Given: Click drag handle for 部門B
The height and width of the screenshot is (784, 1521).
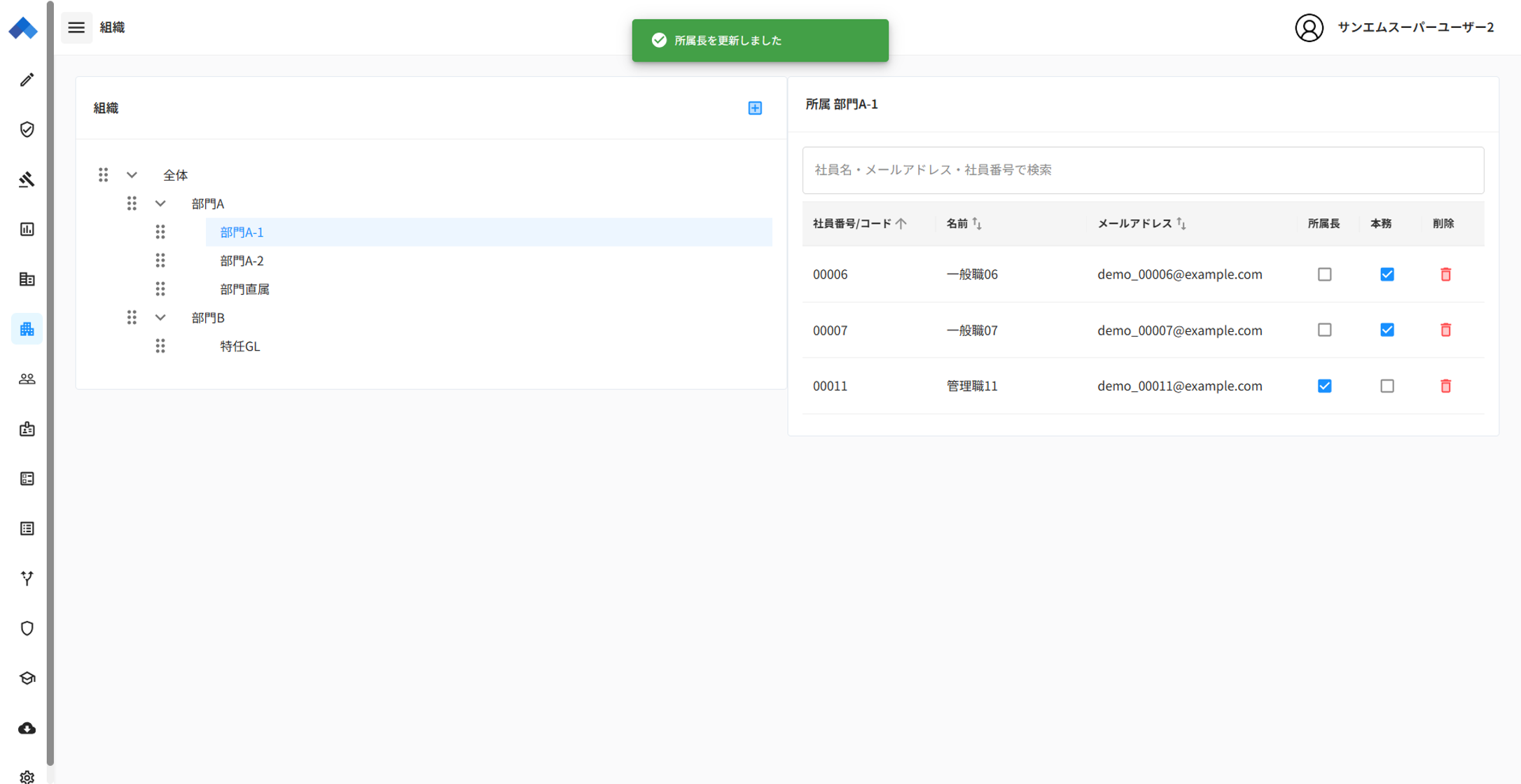Looking at the screenshot, I should click(x=132, y=317).
